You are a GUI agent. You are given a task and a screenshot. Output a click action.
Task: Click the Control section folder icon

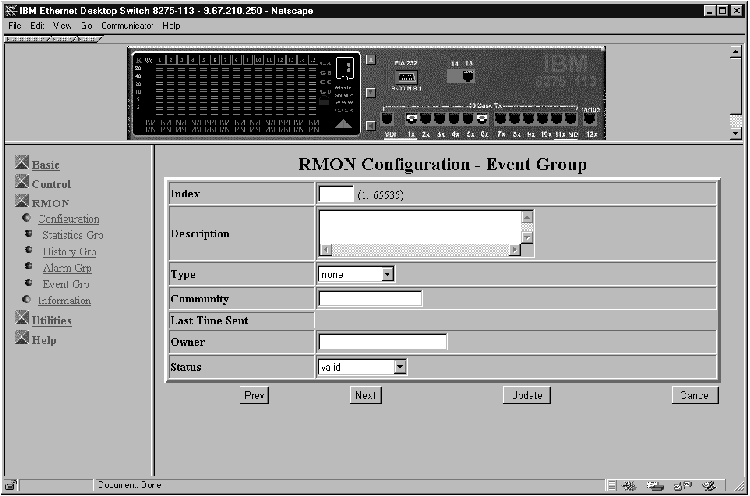[x=22, y=184]
